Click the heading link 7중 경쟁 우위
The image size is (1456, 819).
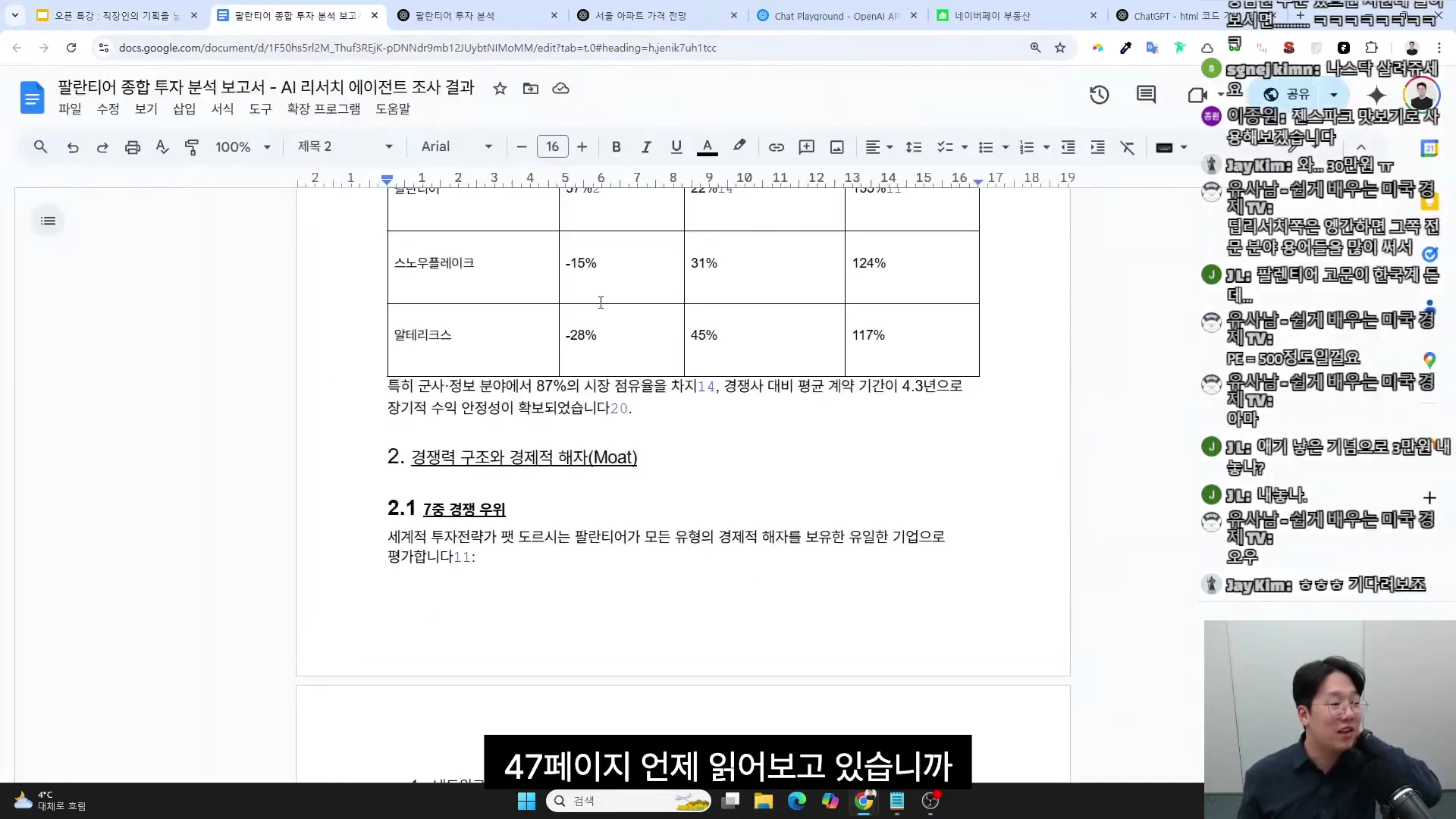[464, 510]
